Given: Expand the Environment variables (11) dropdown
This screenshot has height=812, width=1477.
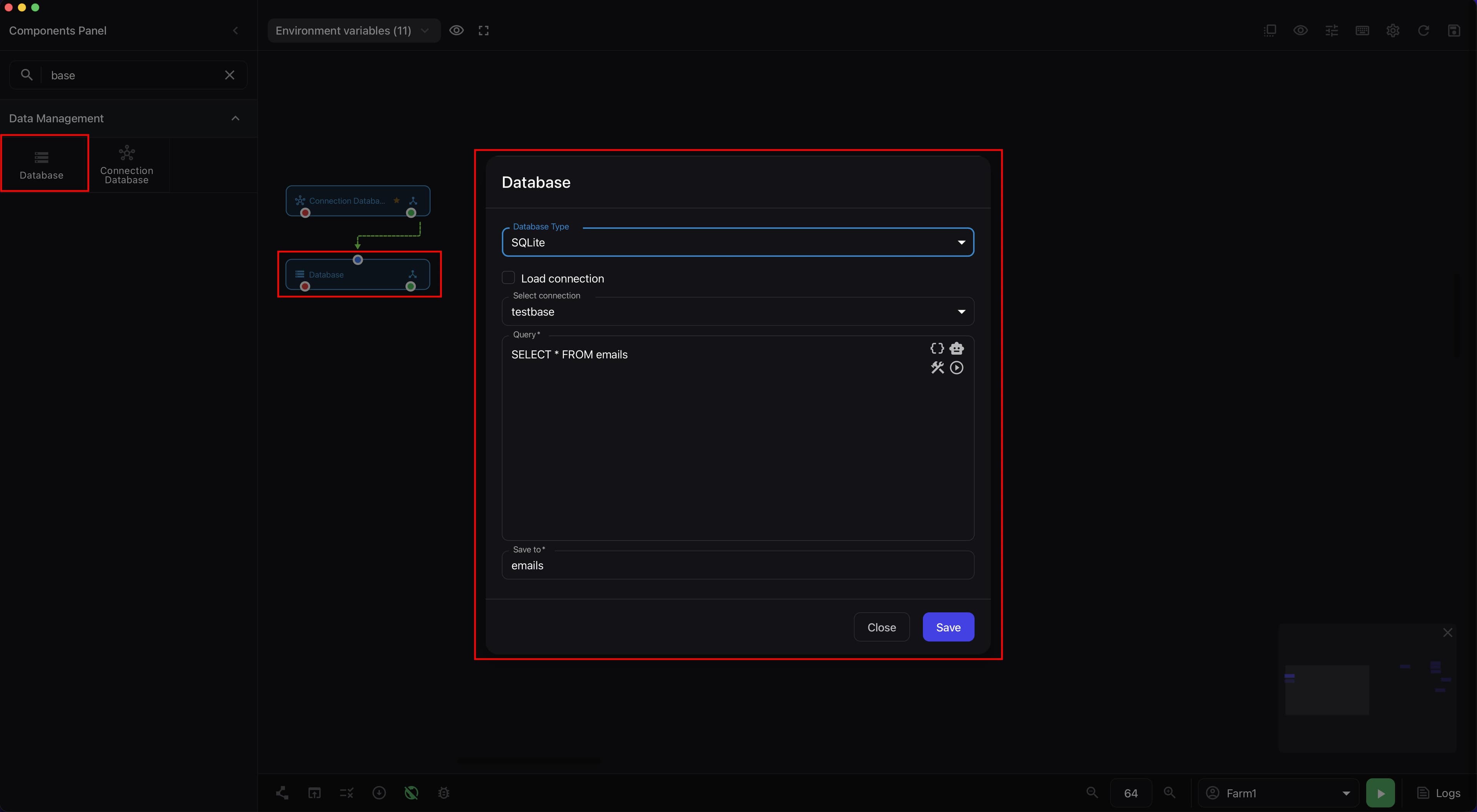Looking at the screenshot, I should (x=354, y=30).
